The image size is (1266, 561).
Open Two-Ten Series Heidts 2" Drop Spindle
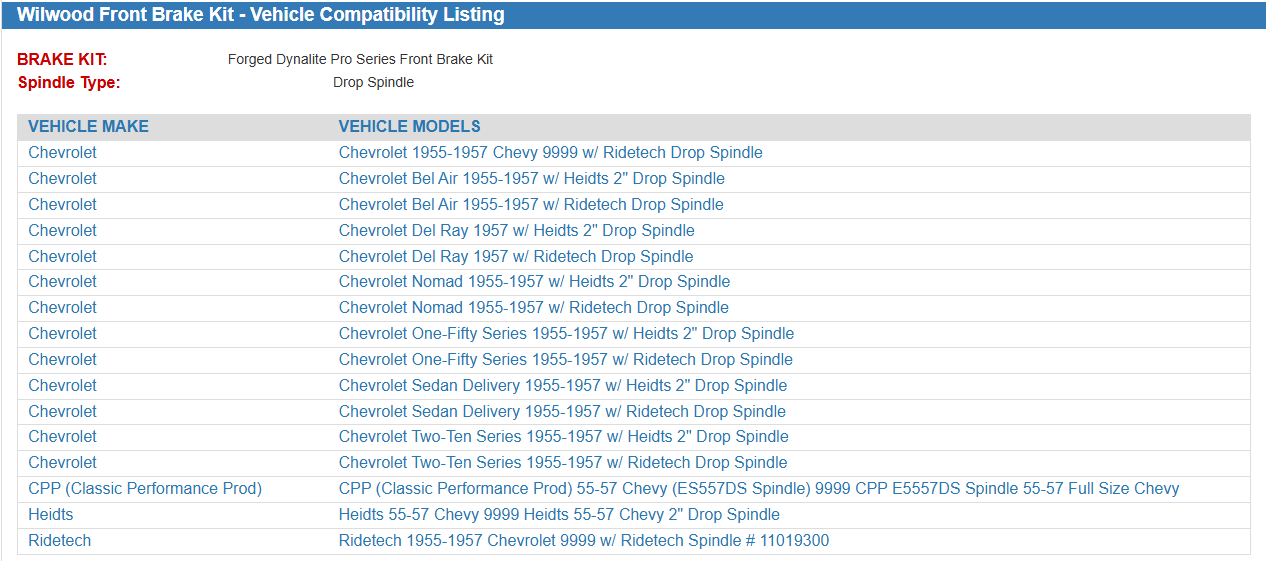(564, 437)
